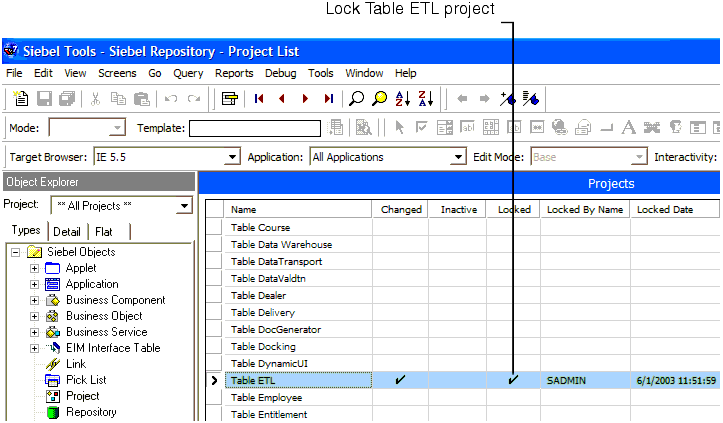Switch to the Detail tab
Image resolution: width=723 pixels, height=423 pixels.
(x=67, y=232)
